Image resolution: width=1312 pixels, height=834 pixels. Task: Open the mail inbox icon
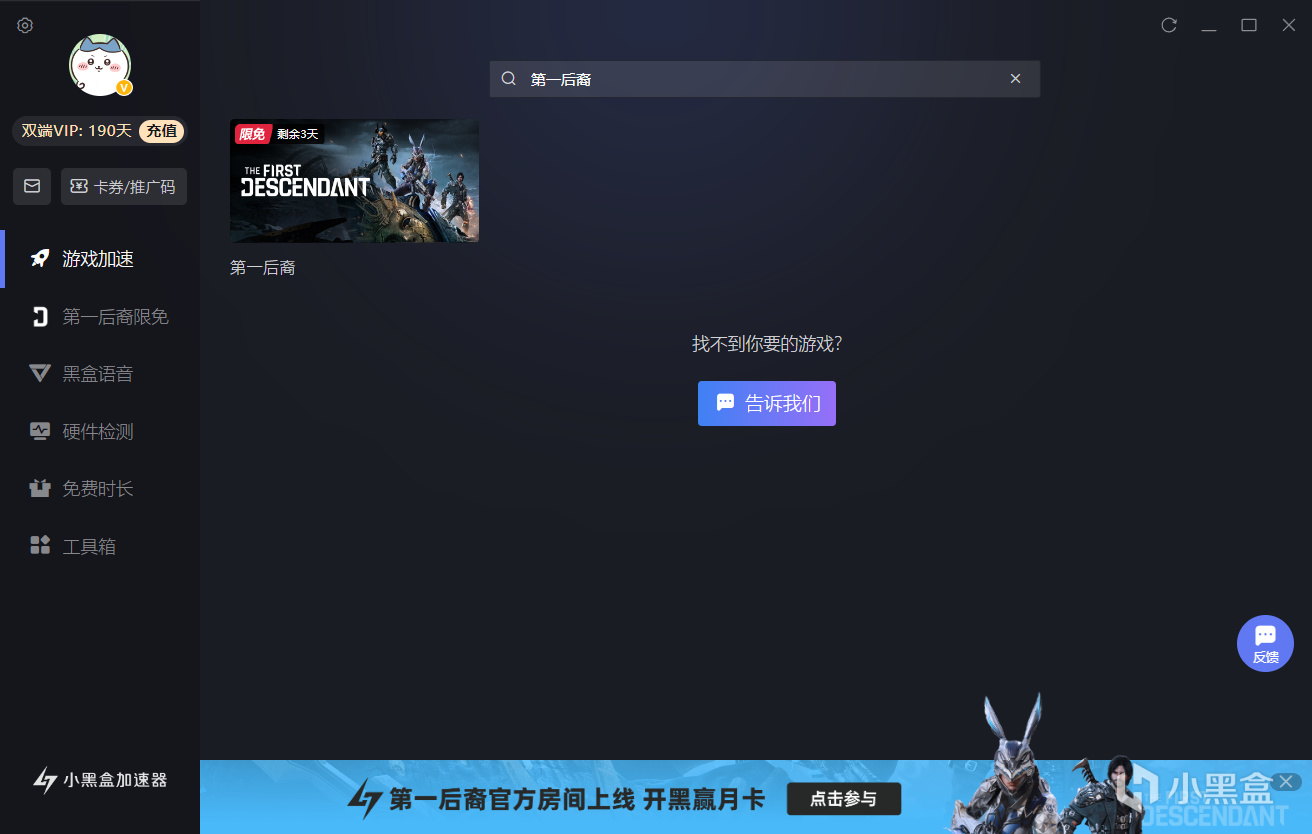(x=32, y=186)
